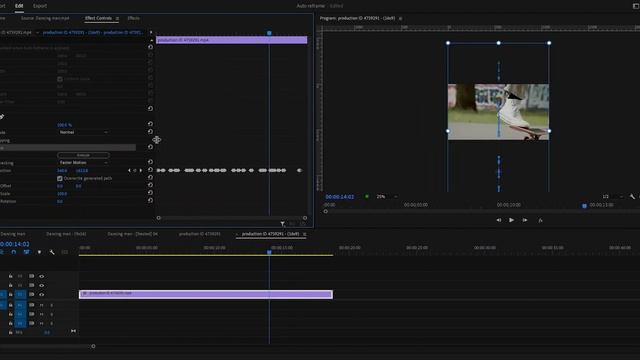Click the Effect Controls zoom bar right handle
This screenshot has height=360, width=640.
(x=304, y=218)
